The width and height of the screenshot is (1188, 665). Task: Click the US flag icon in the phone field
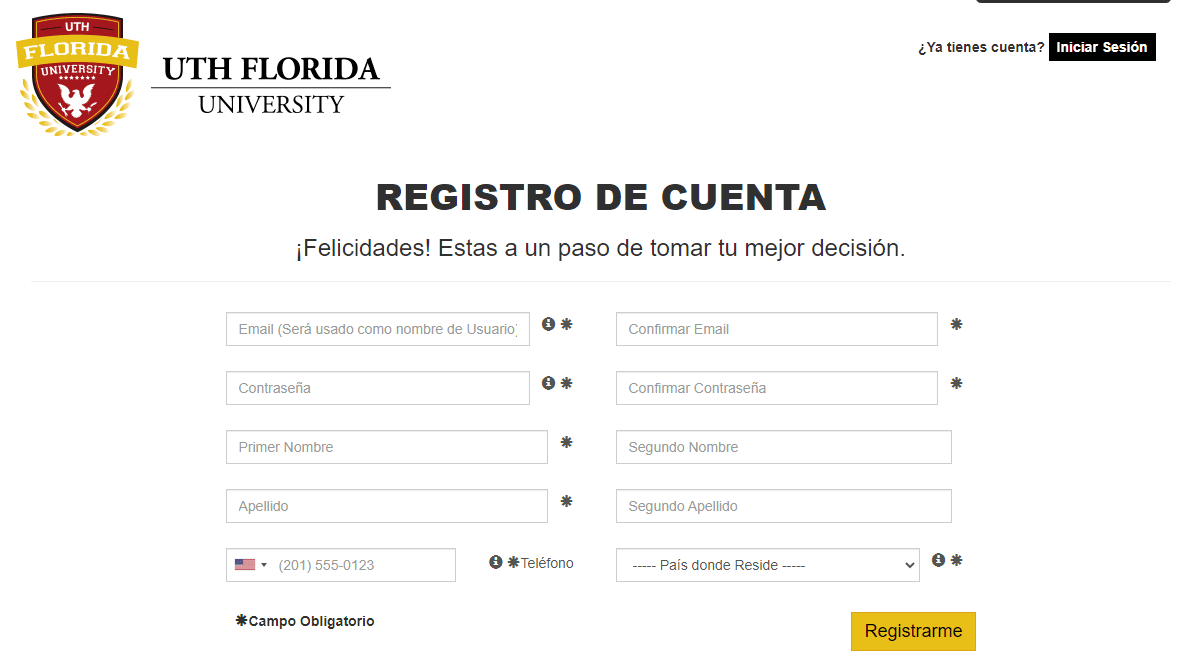[245, 564]
